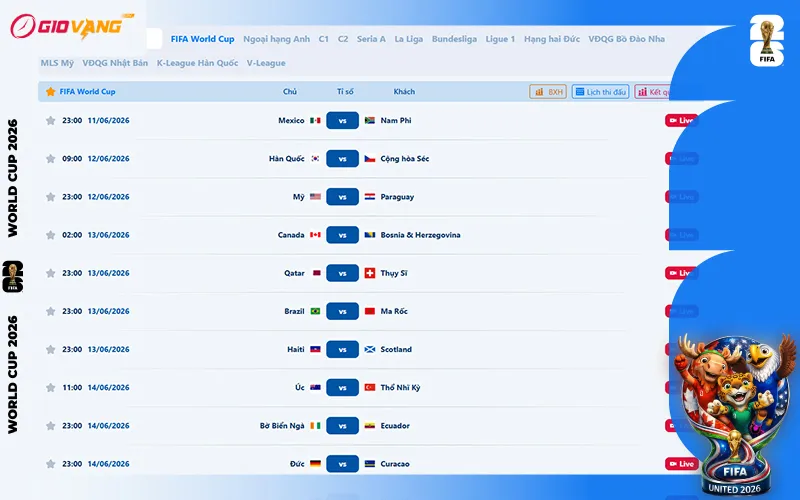
Task: Click vs button for Qatar match
Action: click(x=342, y=273)
